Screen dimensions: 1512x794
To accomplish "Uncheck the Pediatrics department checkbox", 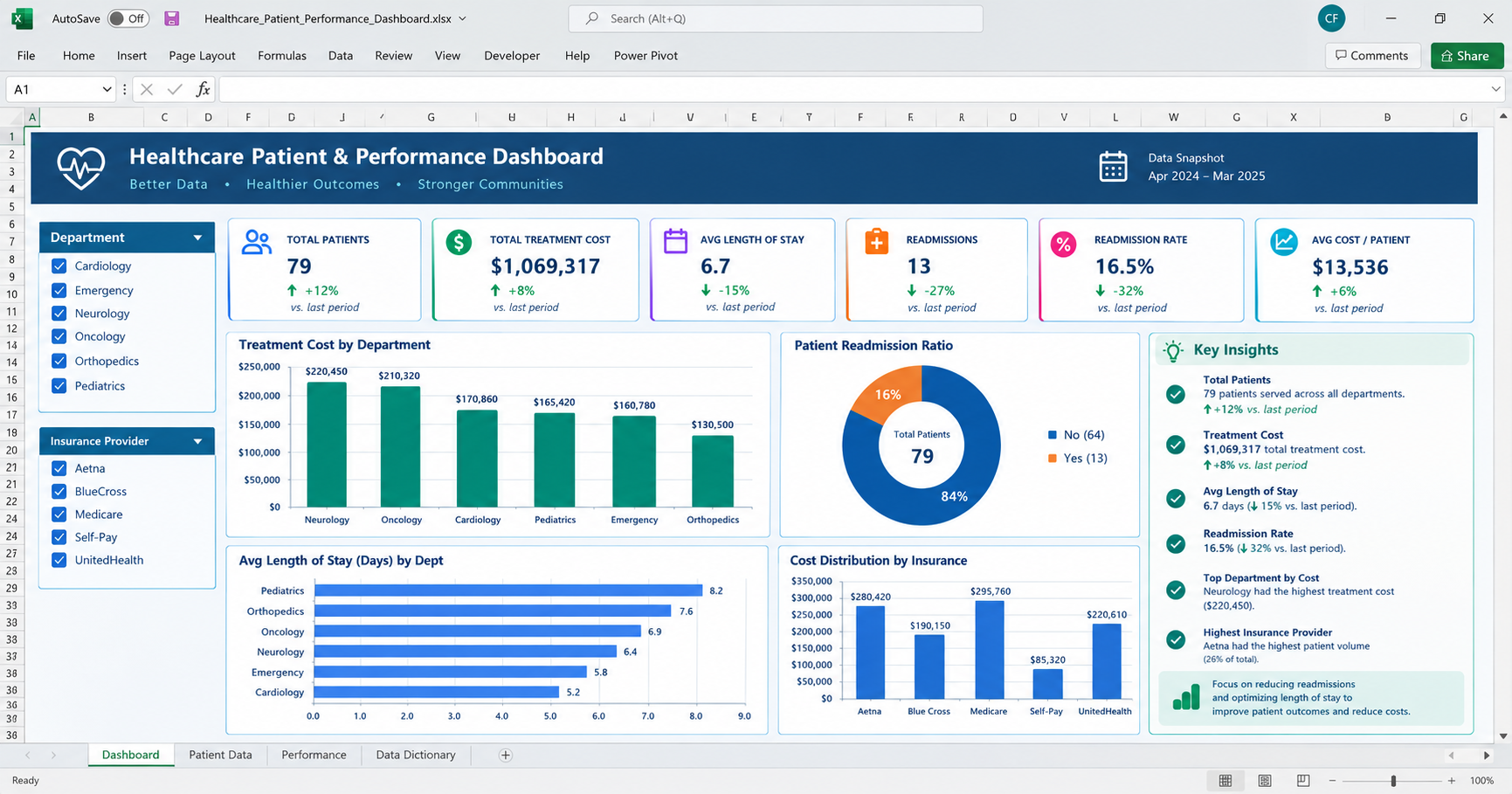I will click(x=59, y=385).
